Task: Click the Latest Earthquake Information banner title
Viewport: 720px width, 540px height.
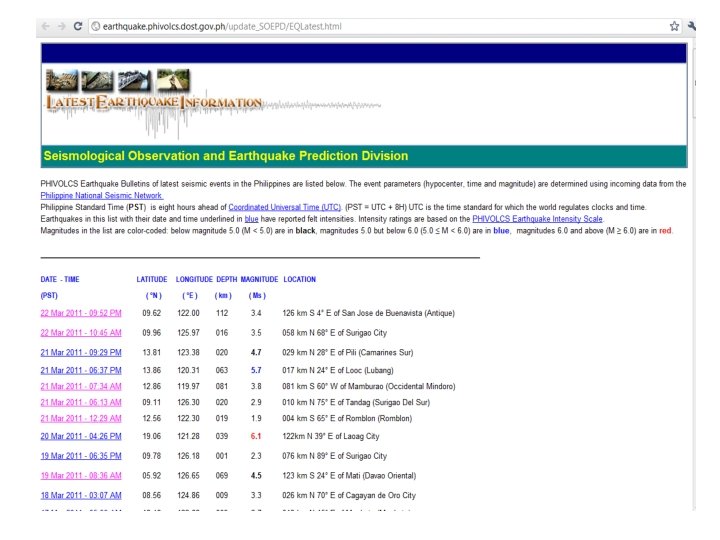Action: 154,102
